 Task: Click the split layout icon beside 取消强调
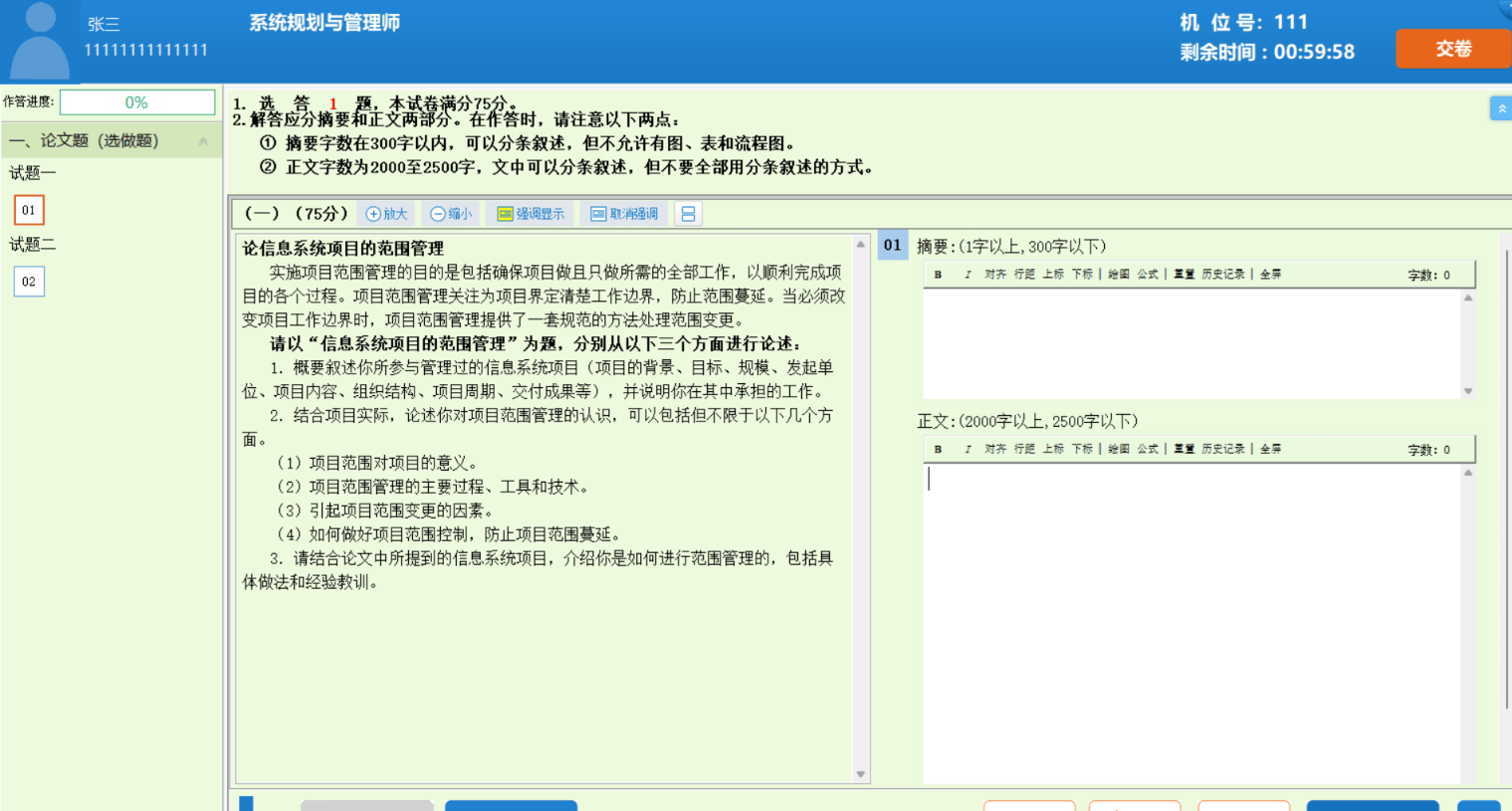tap(688, 214)
